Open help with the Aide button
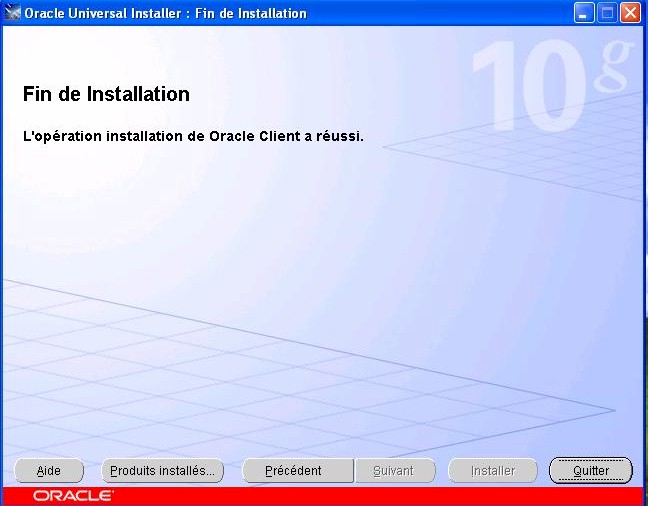Viewport: 648px width, 506px height. 49,470
